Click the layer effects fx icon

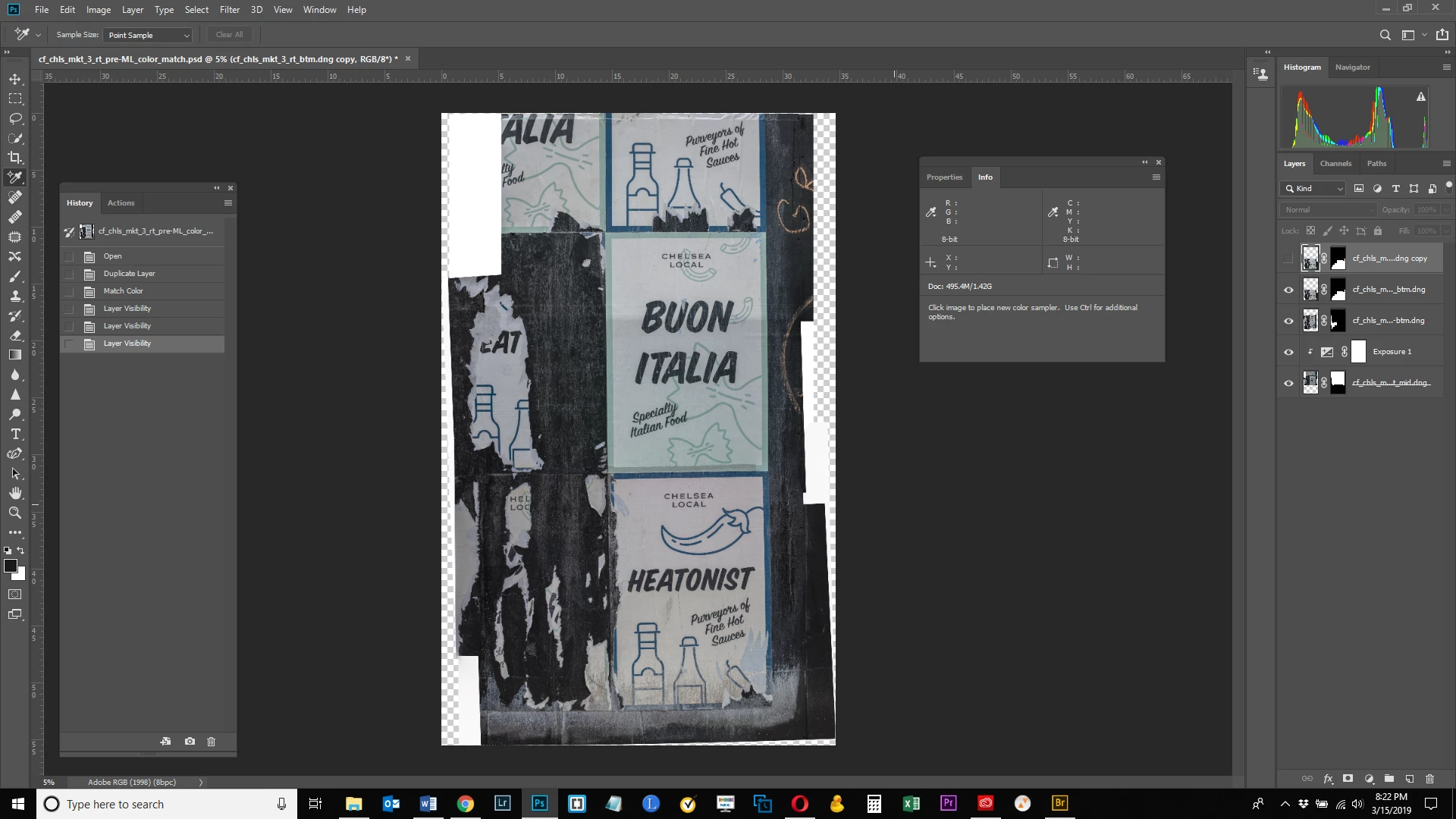tap(1328, 779)
